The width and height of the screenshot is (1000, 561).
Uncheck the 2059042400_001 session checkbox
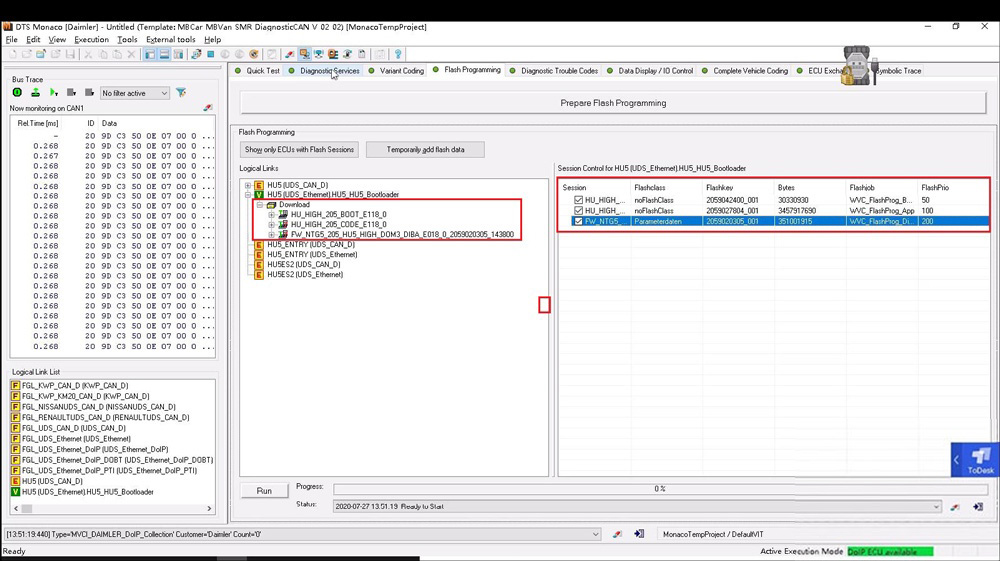(x=578, y=200)
